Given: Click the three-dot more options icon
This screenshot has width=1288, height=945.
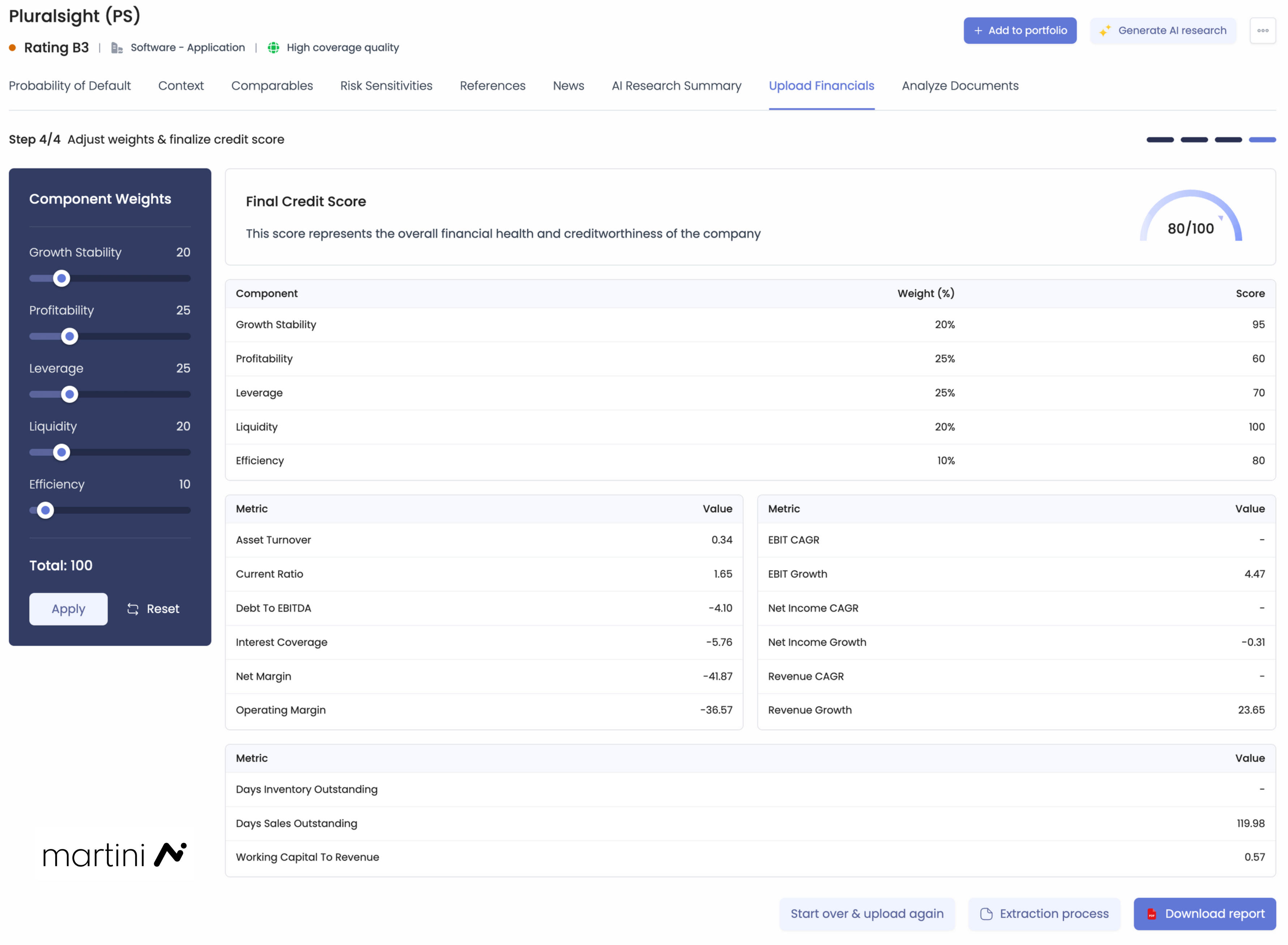Looking at the screenshot, I should tap(1262, 30).
